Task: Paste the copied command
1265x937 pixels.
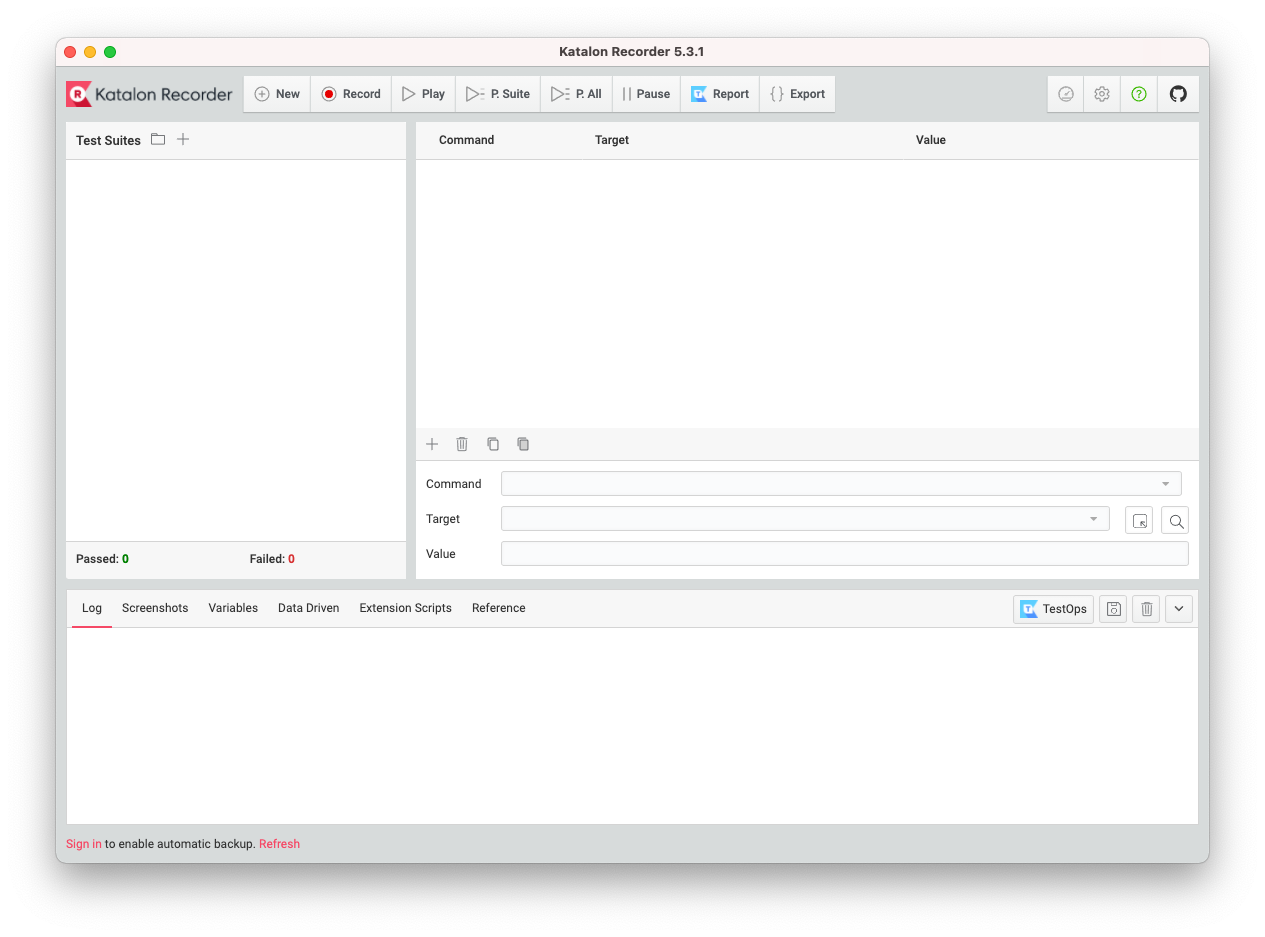Action: tap(523, 444)
